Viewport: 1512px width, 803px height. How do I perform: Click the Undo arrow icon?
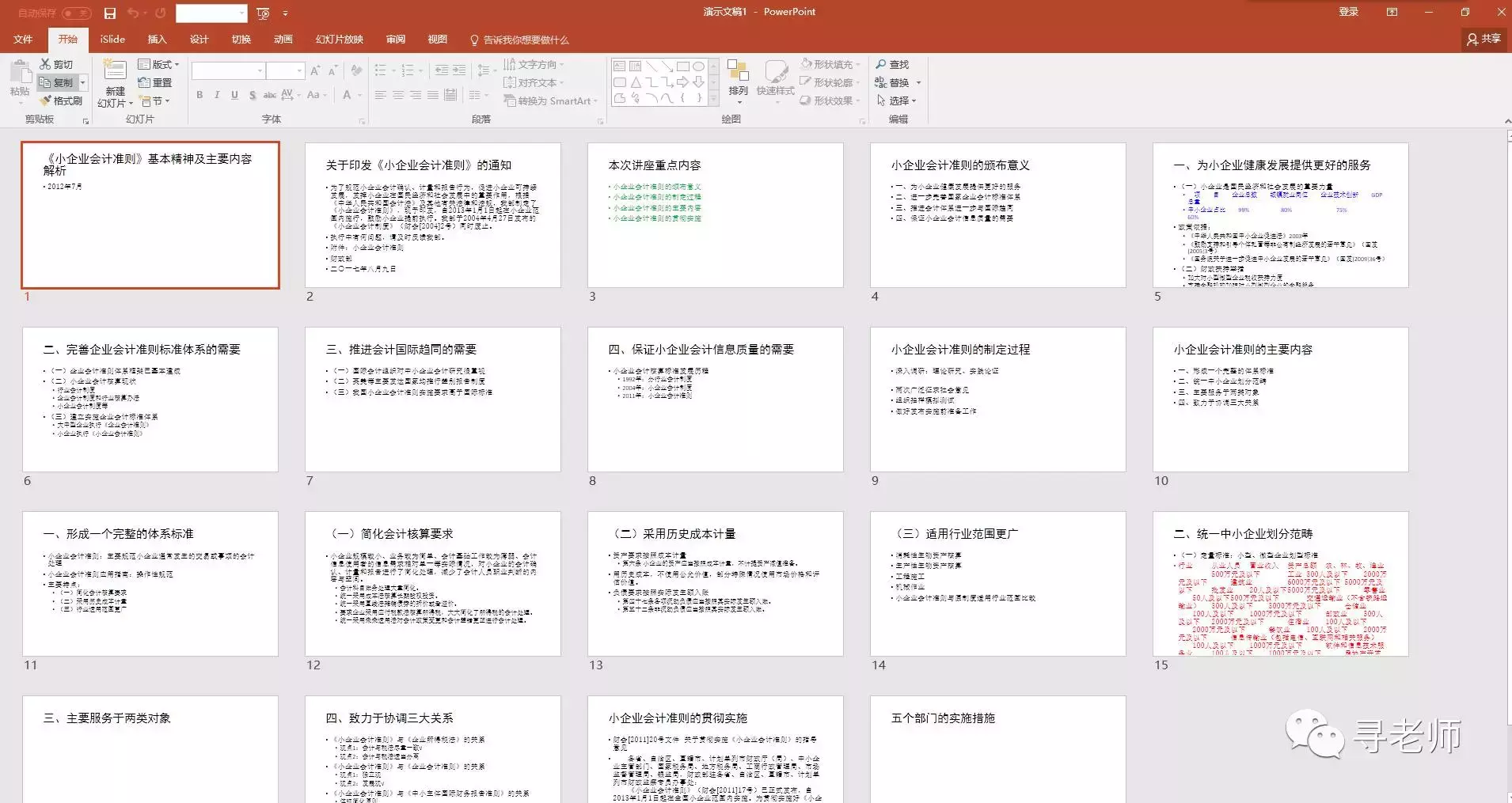pyautogui.click(x=132, y=13)
